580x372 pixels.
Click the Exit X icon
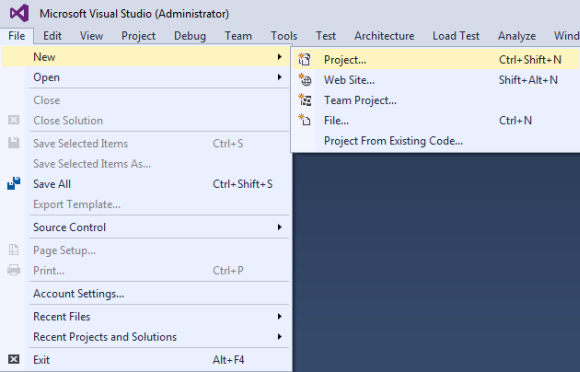click(14, 359)
